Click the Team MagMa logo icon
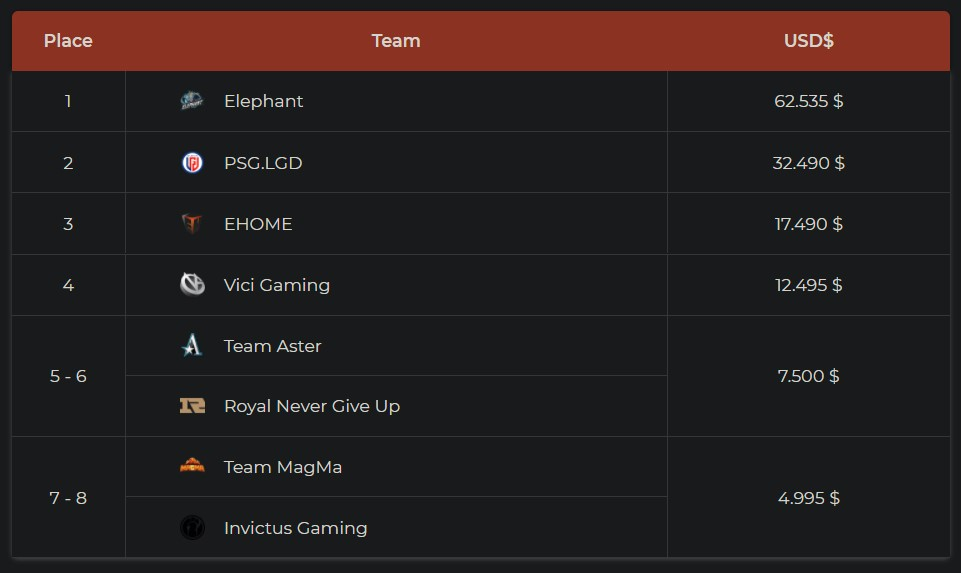This screenshot has width=961, height=573. (192, 466)
